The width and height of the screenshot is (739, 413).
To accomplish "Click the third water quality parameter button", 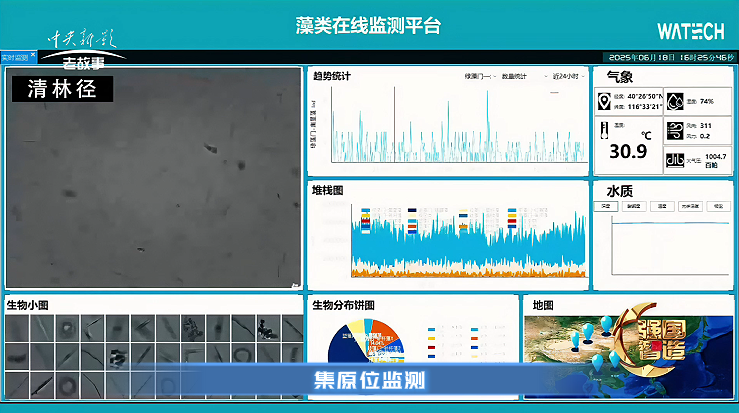I will point(662,206).
